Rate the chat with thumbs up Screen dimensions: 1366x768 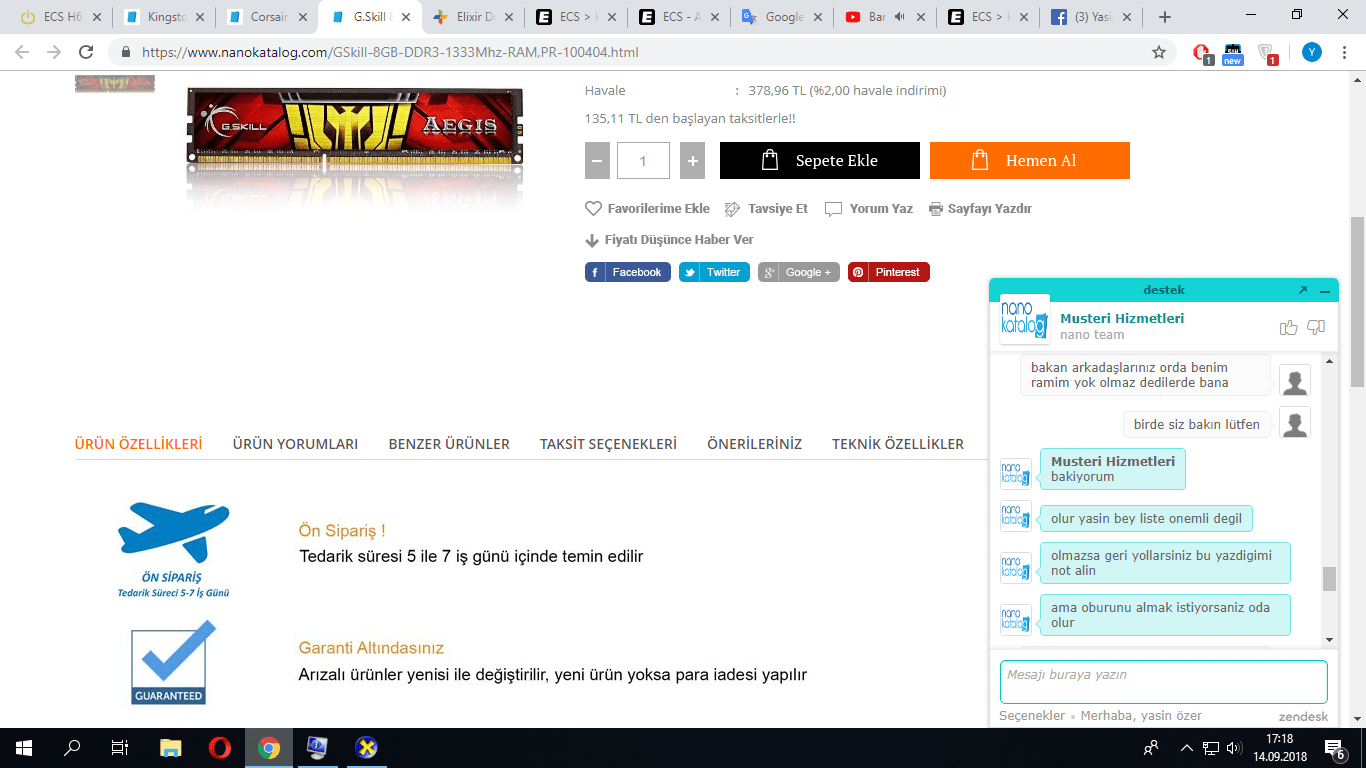1288,327
